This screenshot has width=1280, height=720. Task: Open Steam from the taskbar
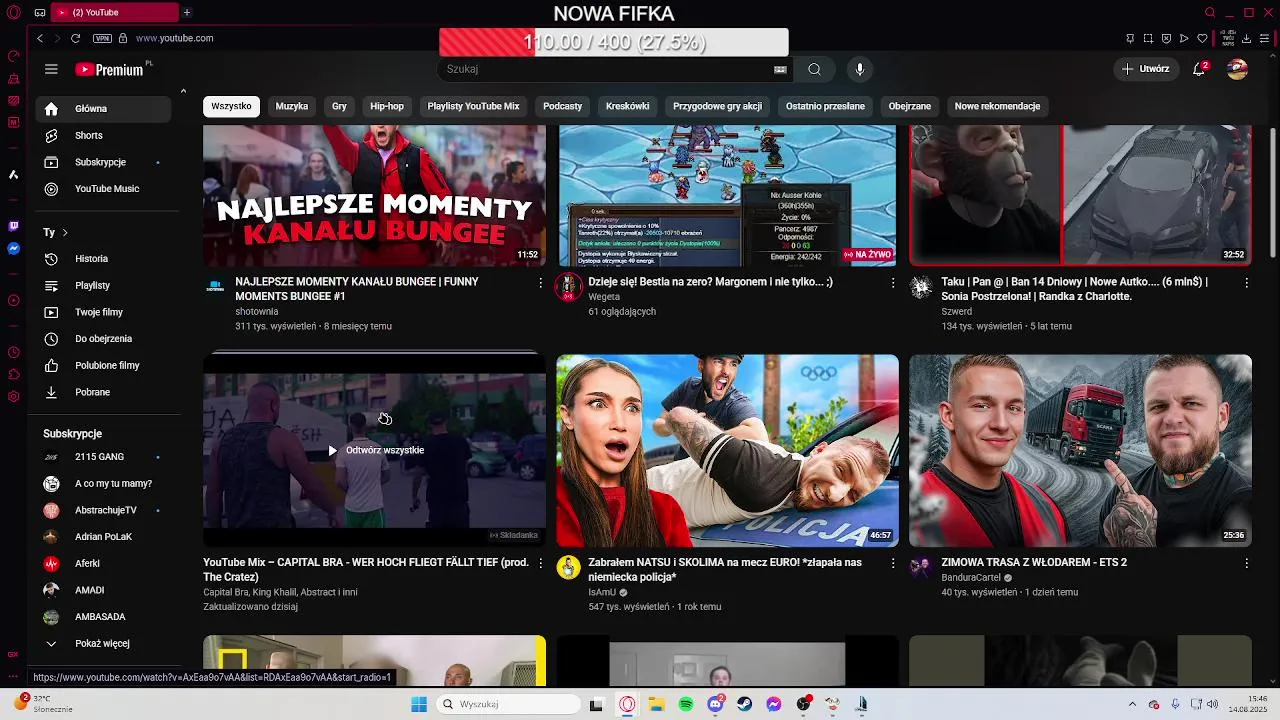coord(745,704)
